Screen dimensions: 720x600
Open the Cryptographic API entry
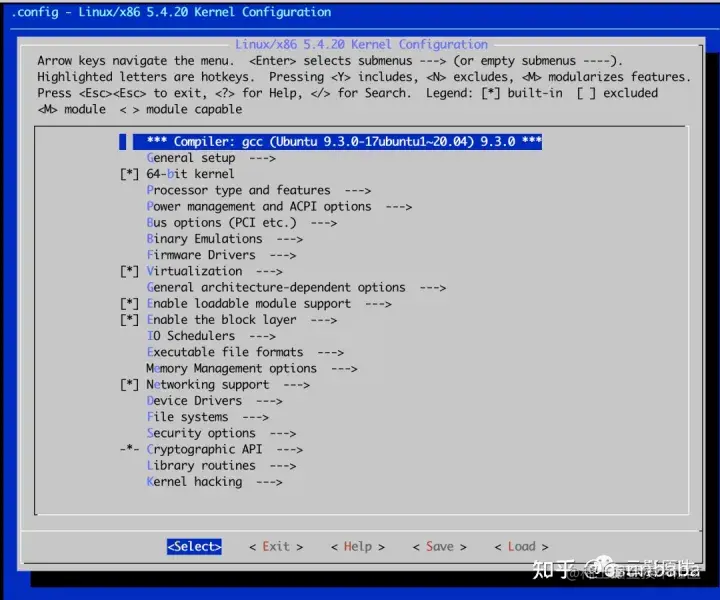coord(204,449)
